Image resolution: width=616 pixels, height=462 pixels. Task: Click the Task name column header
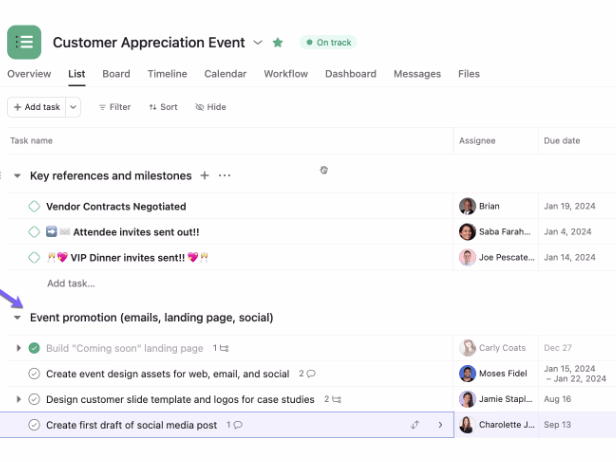(31, 141)
